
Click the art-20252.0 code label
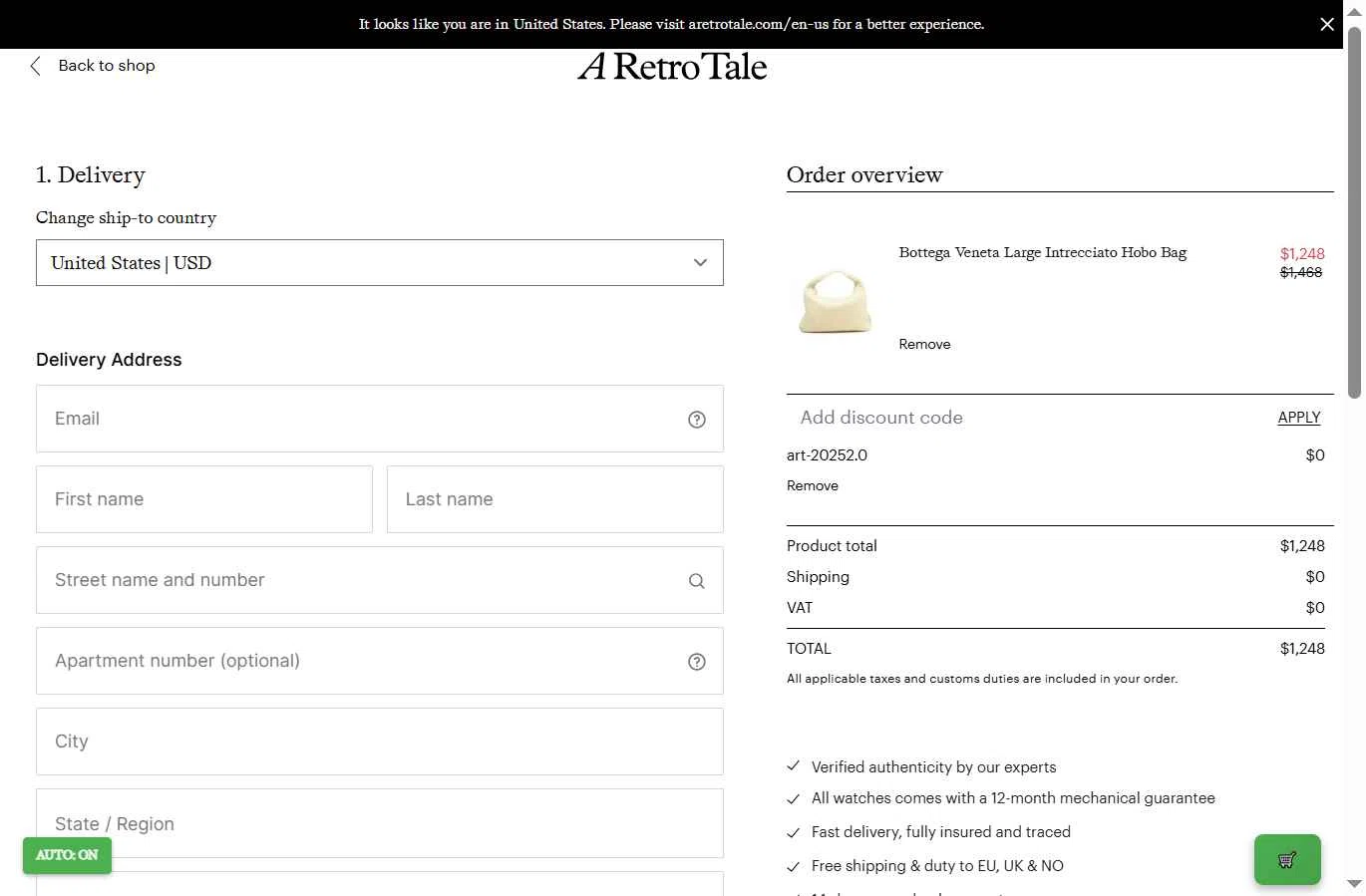click(827, 455)
